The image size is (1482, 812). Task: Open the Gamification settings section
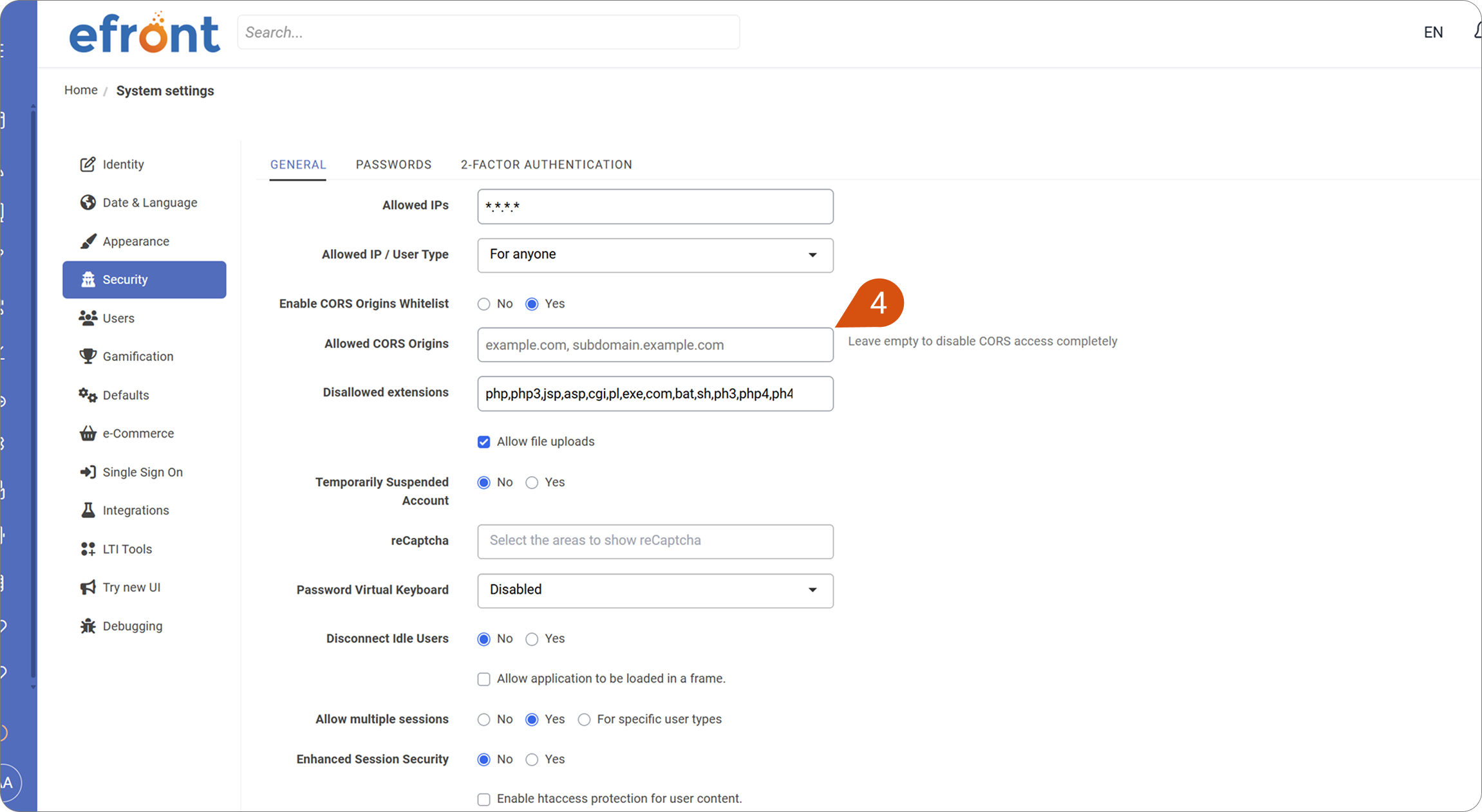click(x=144, y=356)
